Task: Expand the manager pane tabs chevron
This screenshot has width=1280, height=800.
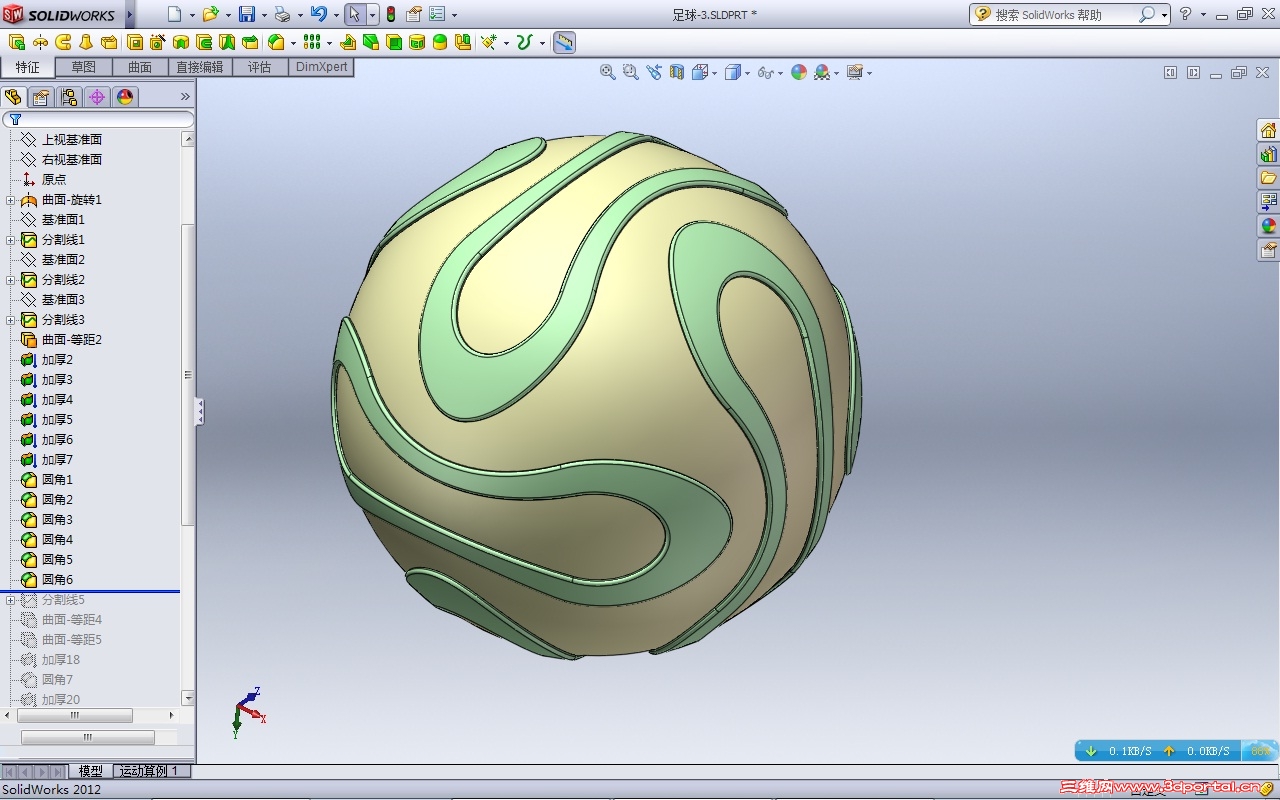Action: click(185, 97)
